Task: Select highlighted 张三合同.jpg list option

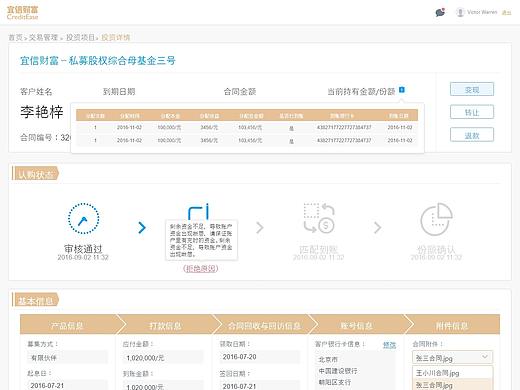Action: tap(452, 385)
